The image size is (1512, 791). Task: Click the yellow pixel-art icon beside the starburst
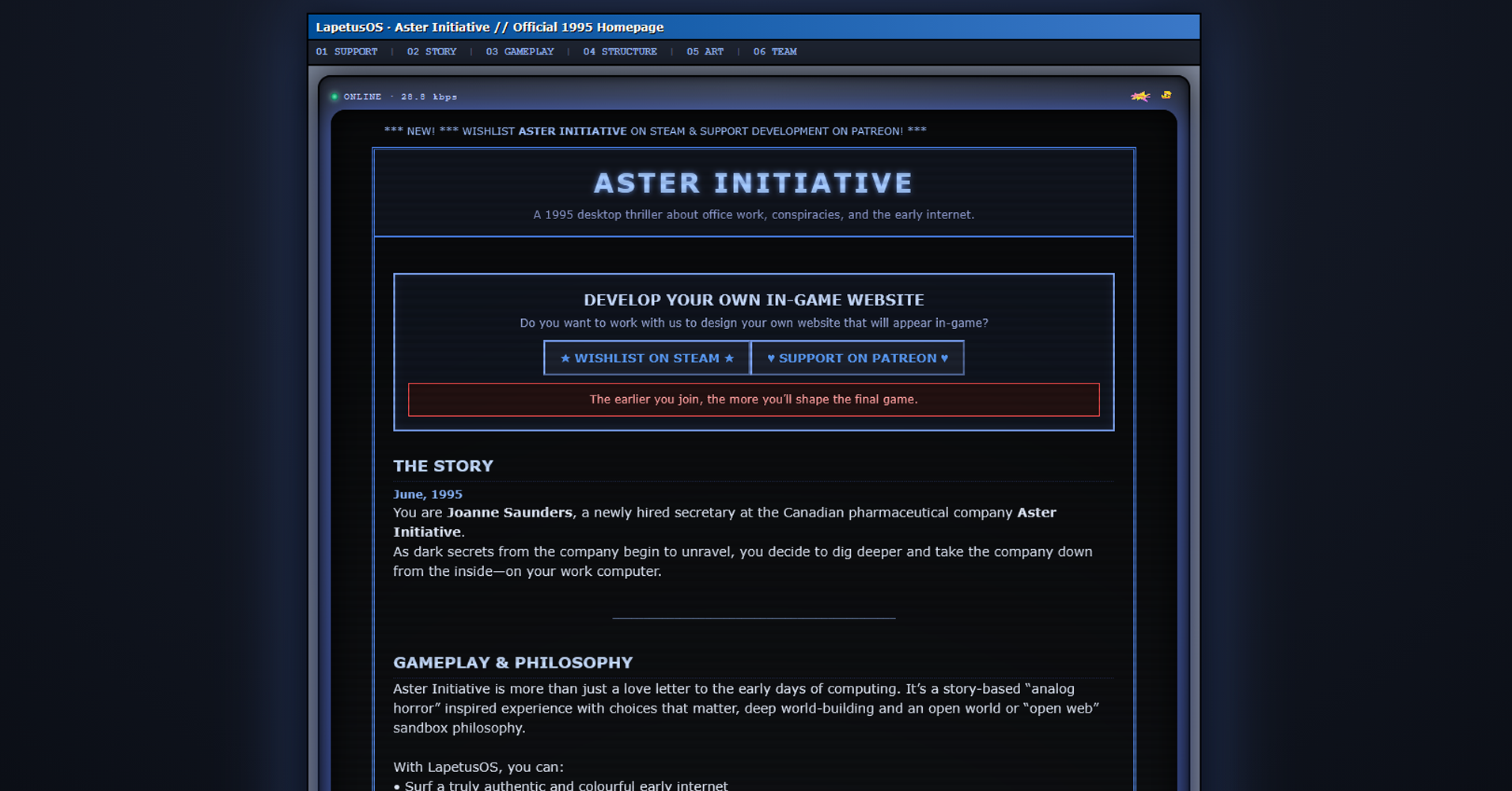[1166, 95]
